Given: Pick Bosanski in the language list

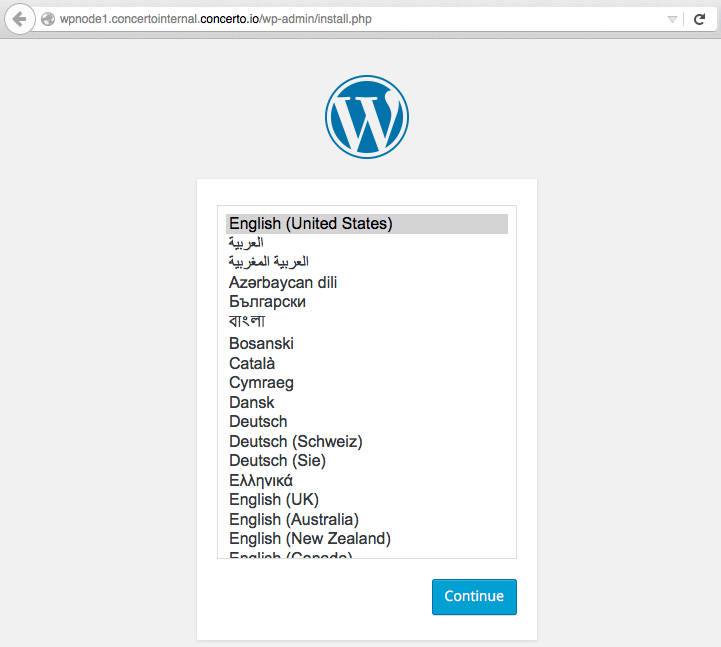Looking at the screenshot, I should point(367,344).
